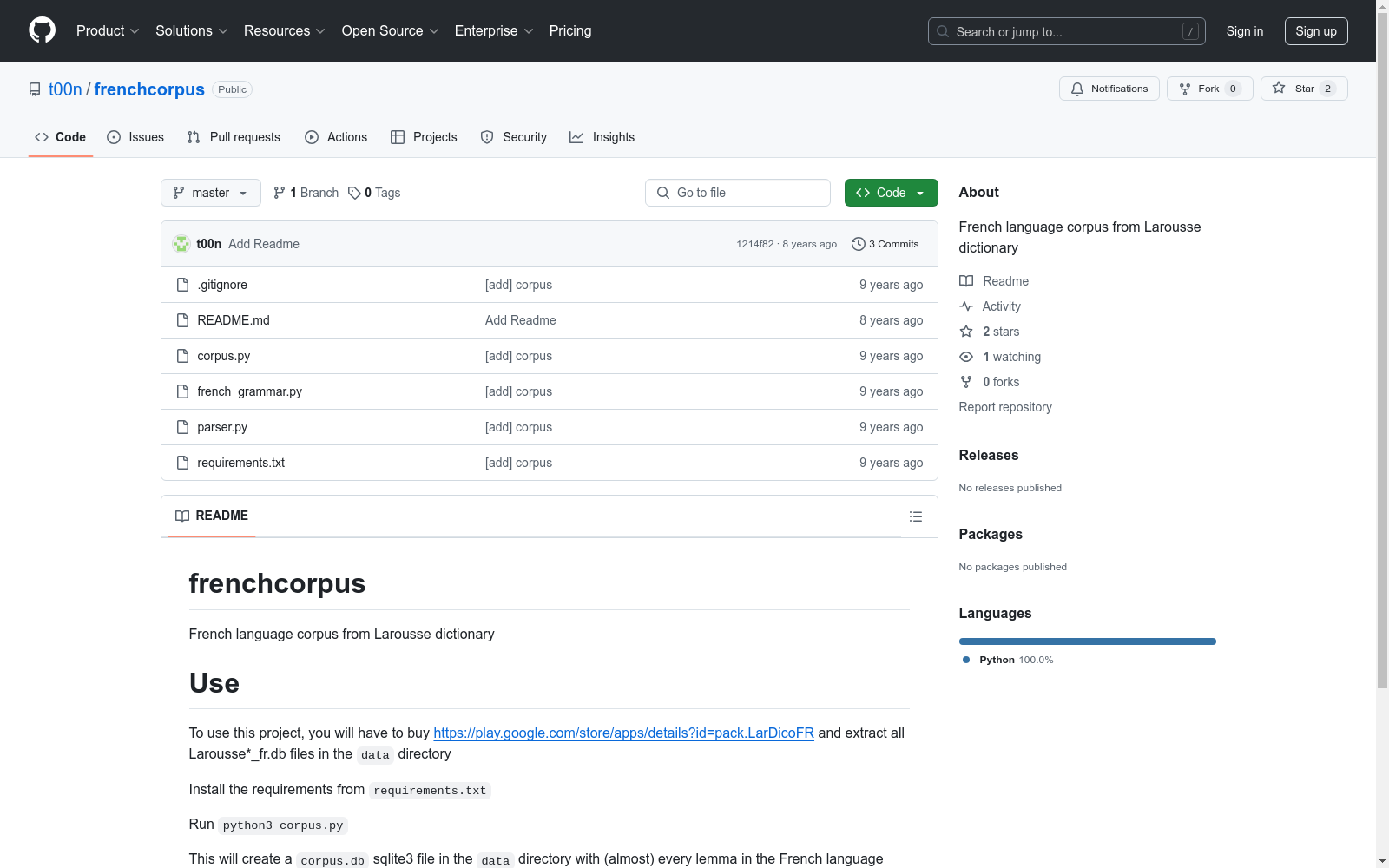The image size is (1389, 868).
Task: Click Python 100.0% language link
Action: click(1008, 660)
